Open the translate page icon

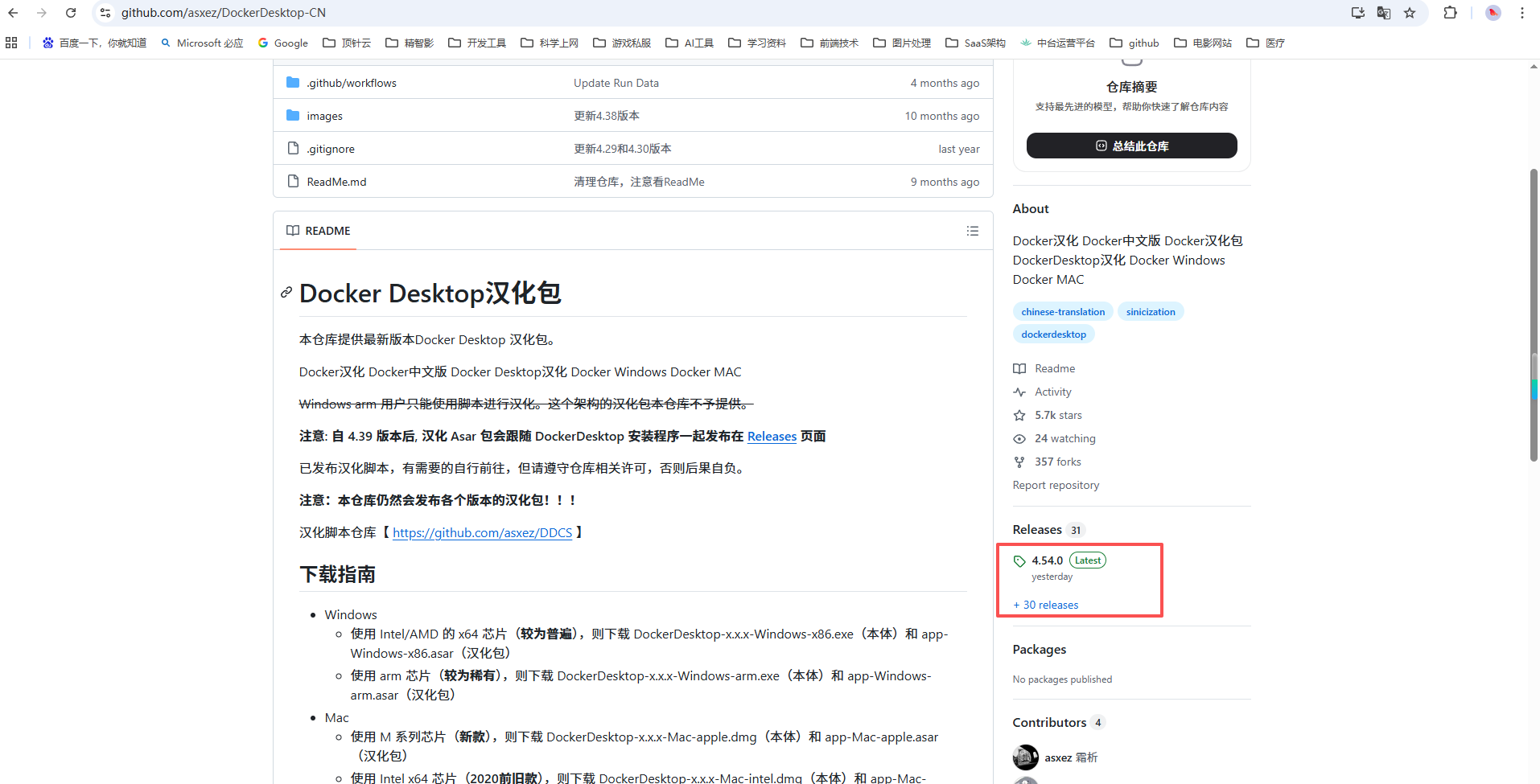click(1384, 13)
